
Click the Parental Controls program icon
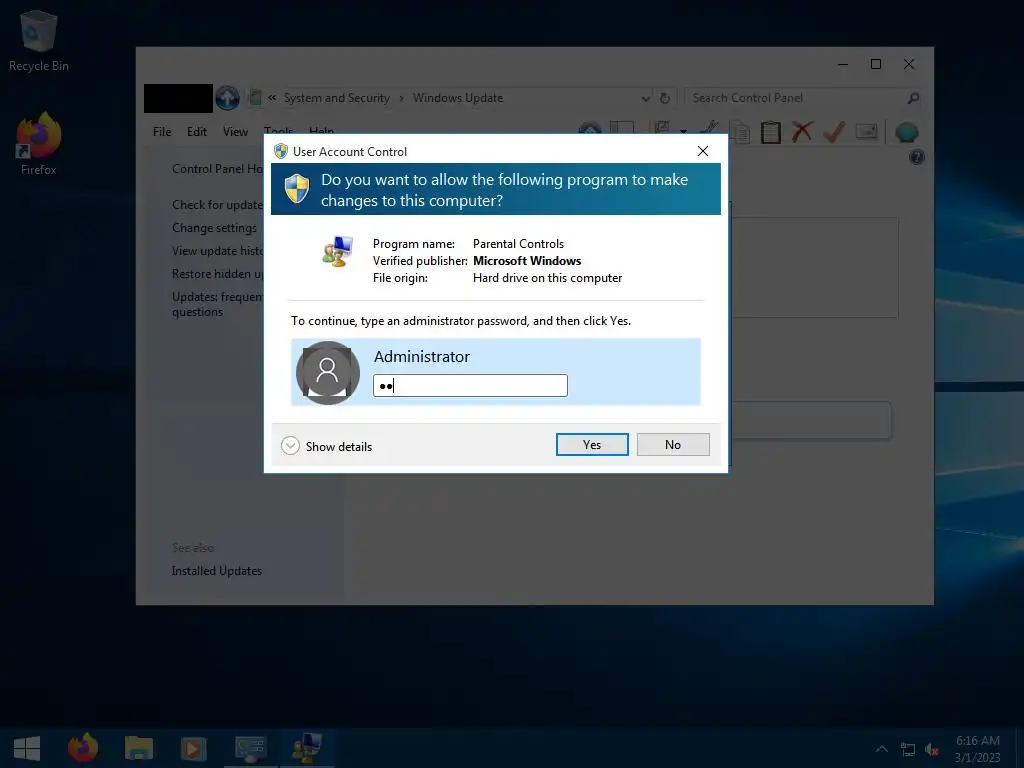pyautogui.click(x=338, y=252)
